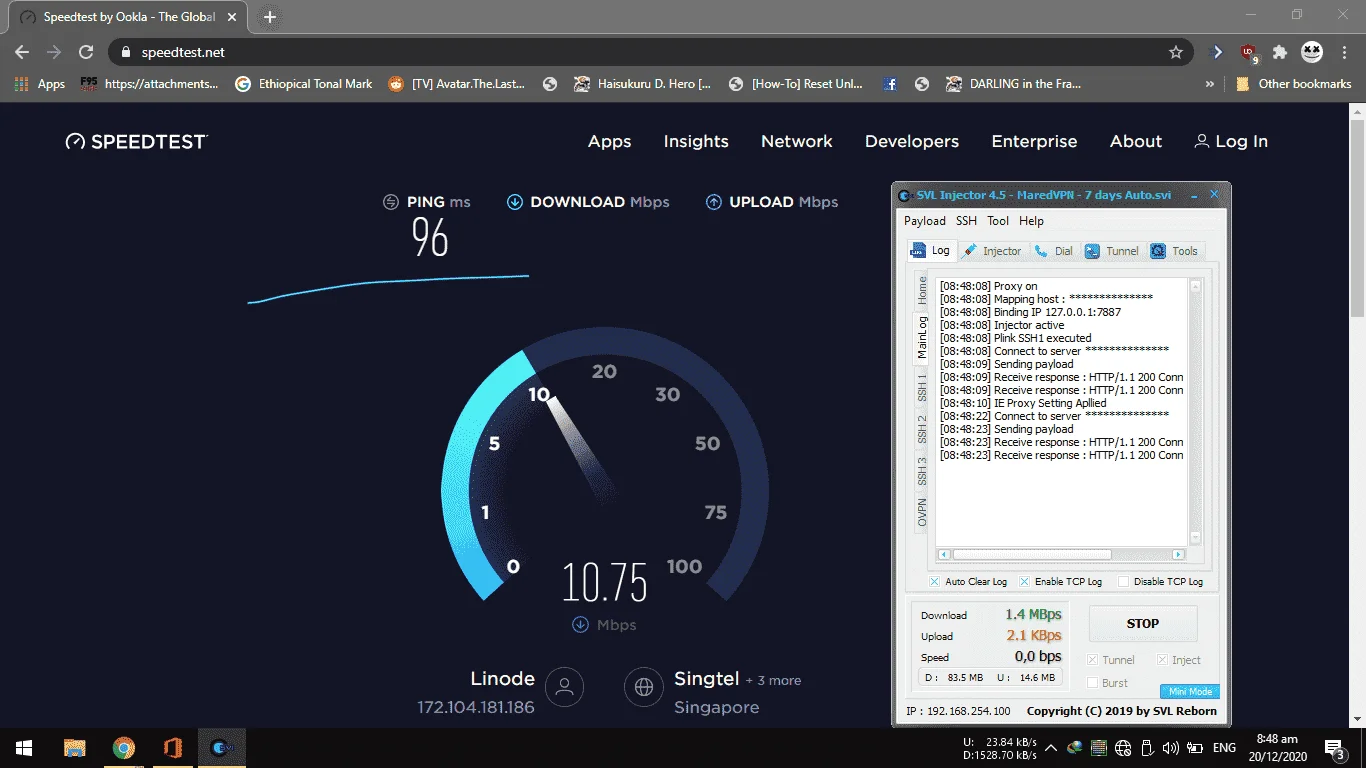Toggle the Tunnel checkbox
Viewport: 1366px width, 768px height.
coord(1093,660)
